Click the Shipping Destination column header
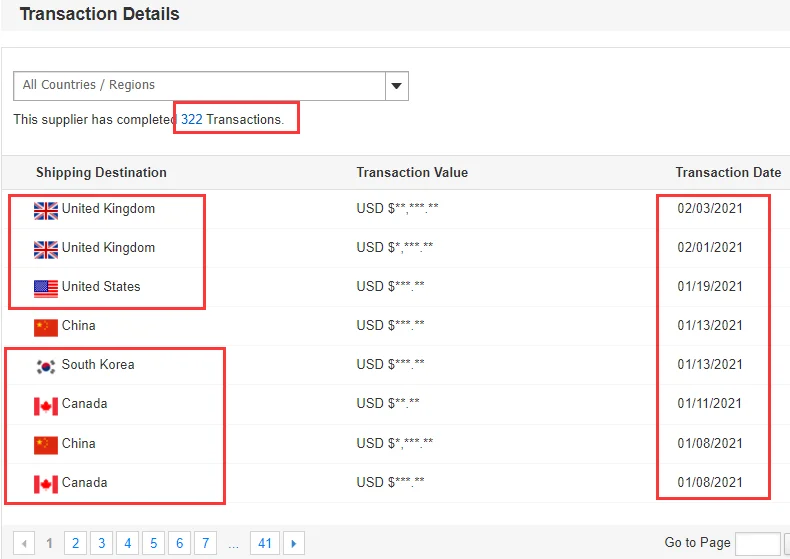 coord(101,172)
